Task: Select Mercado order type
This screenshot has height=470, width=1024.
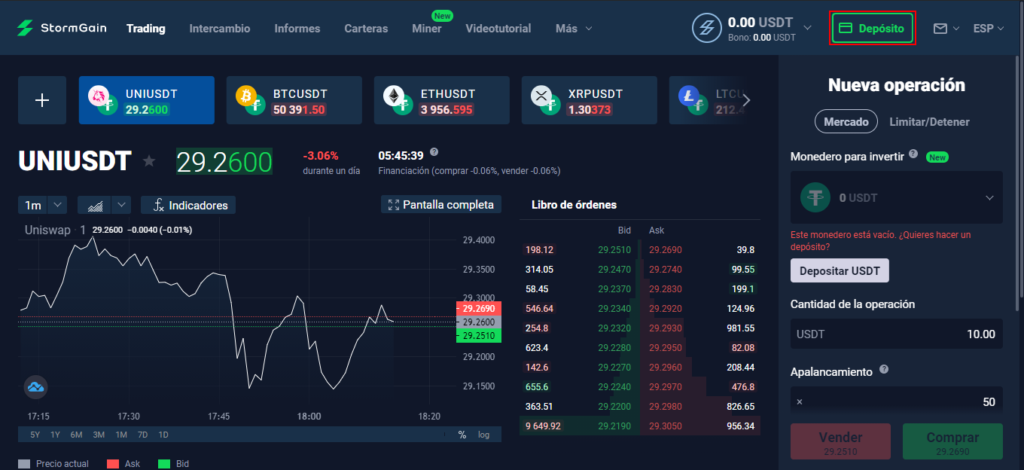Action: point(846,121)
